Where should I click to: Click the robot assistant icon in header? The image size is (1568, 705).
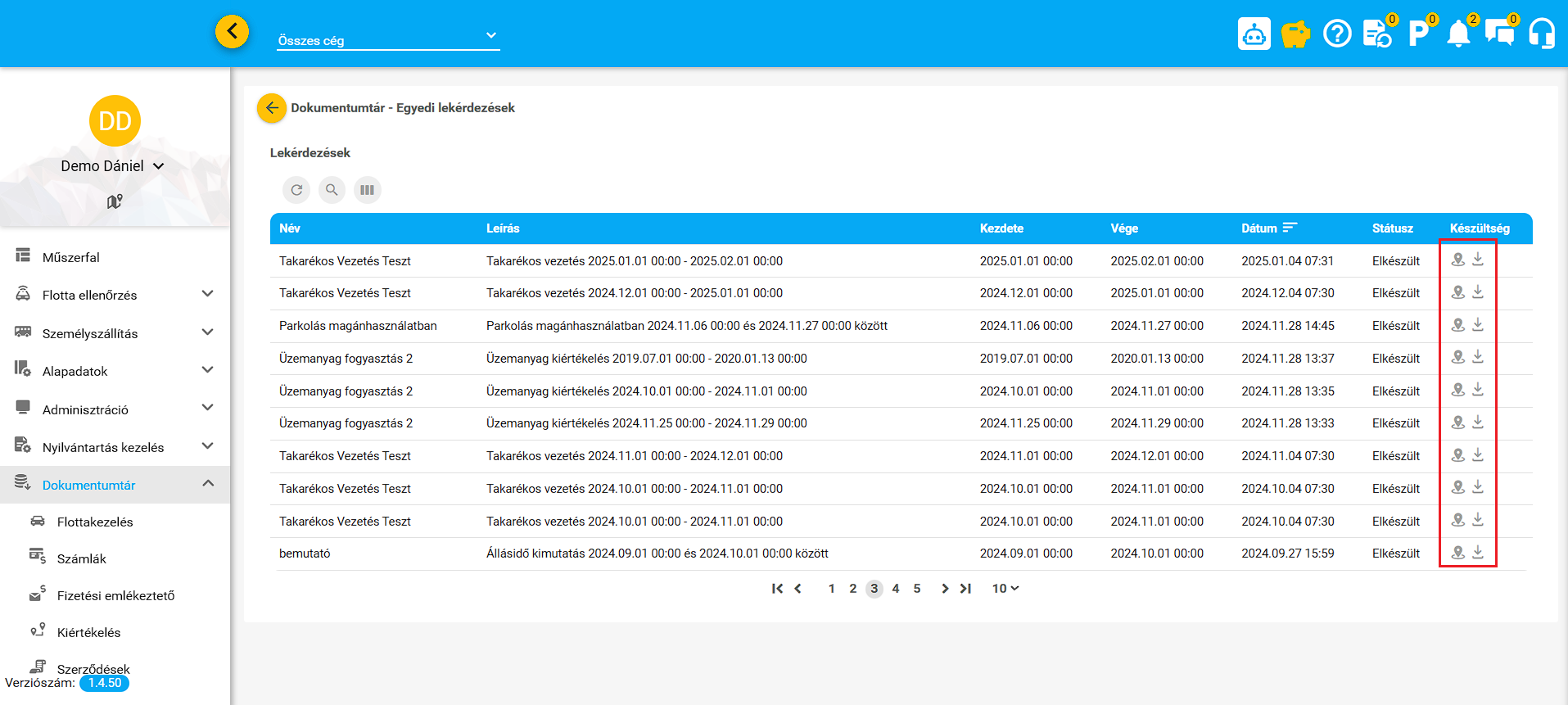coord(1254,34)
